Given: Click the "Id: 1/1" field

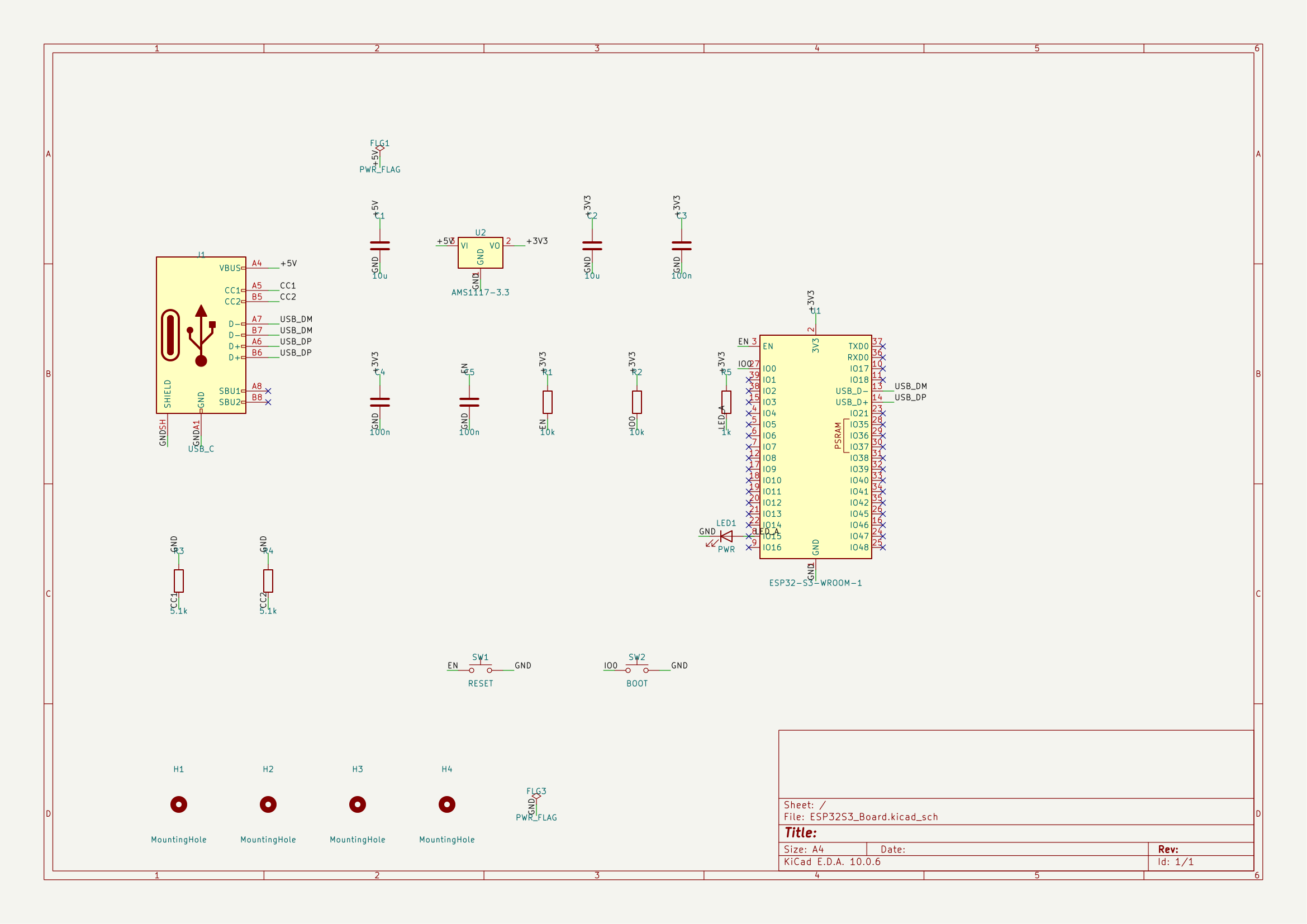Looking at the screenshot, I should pyautogui.click(x=1176, y=862).
